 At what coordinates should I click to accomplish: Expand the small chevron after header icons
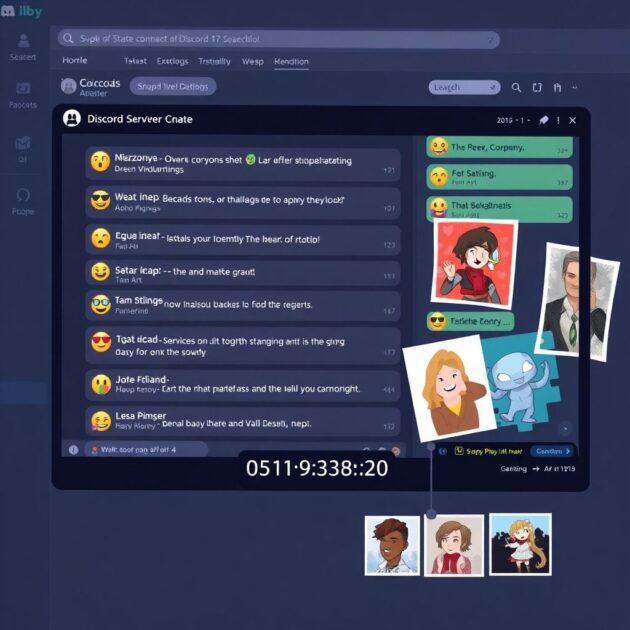click(575, 87)
